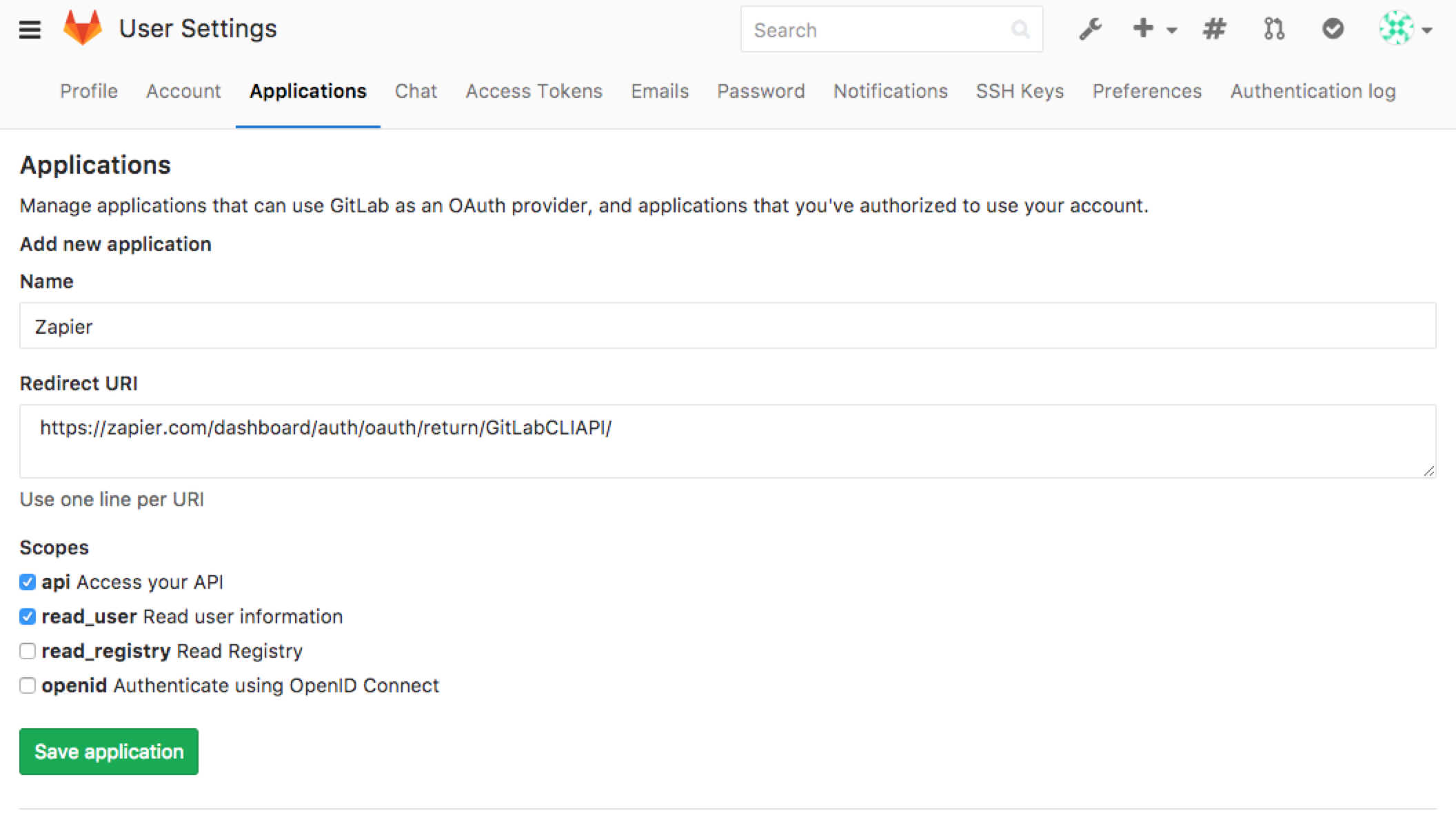Go to the Access Tokens tab

[x=534, y=91]
